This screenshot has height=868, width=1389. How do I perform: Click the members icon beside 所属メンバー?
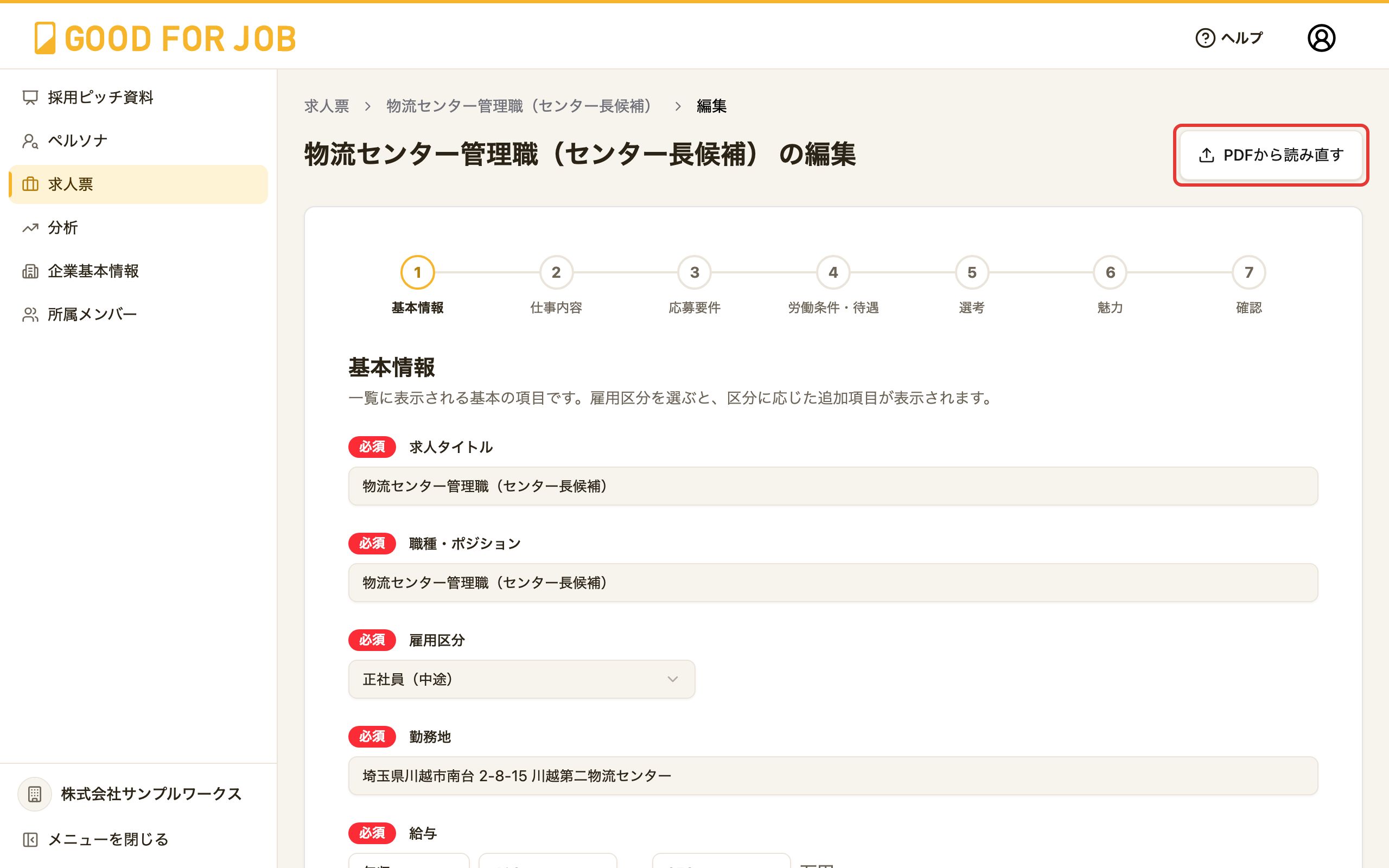tap(30, 315)
